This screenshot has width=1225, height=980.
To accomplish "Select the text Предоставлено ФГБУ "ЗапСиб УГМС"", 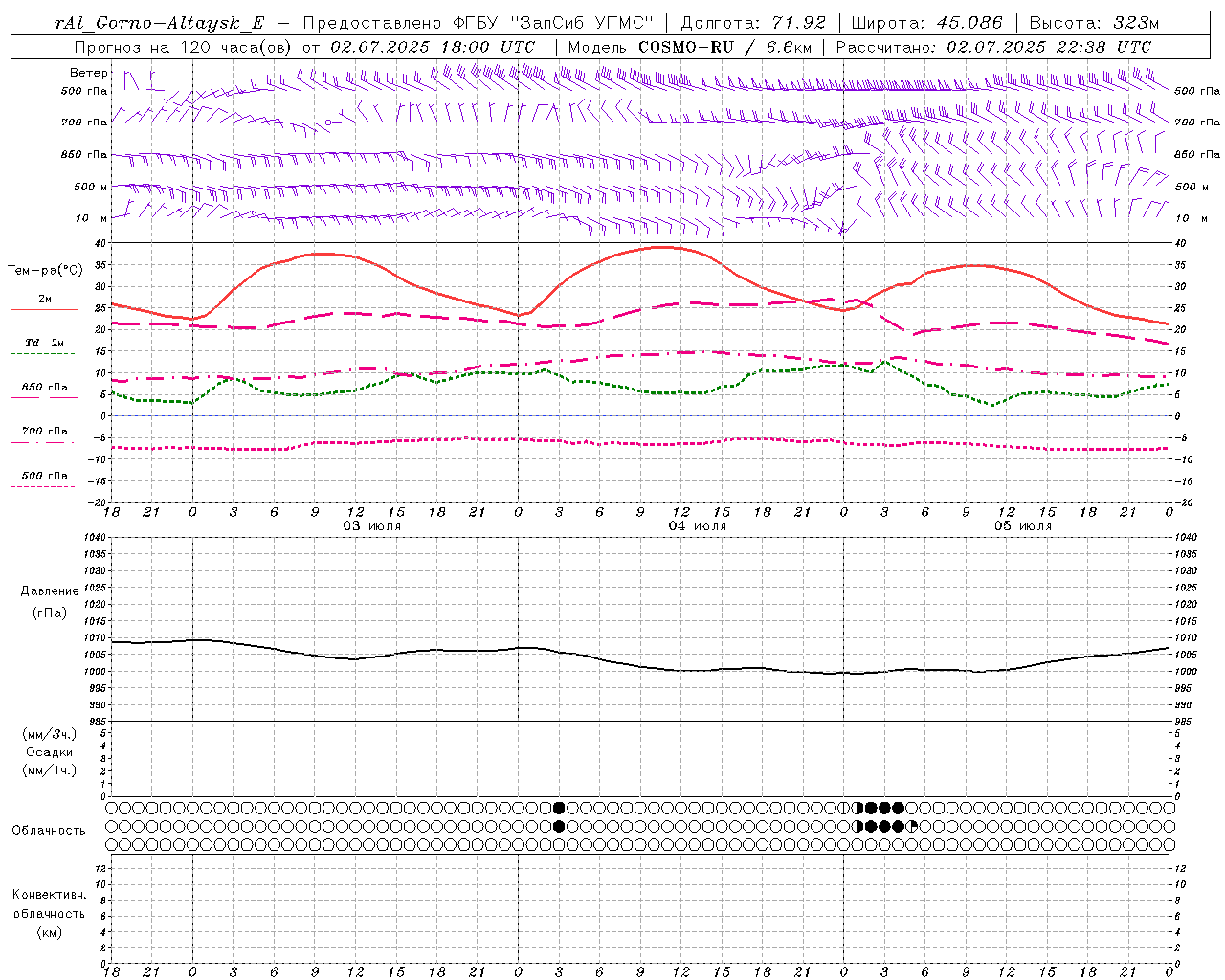I will pos(479,24).
